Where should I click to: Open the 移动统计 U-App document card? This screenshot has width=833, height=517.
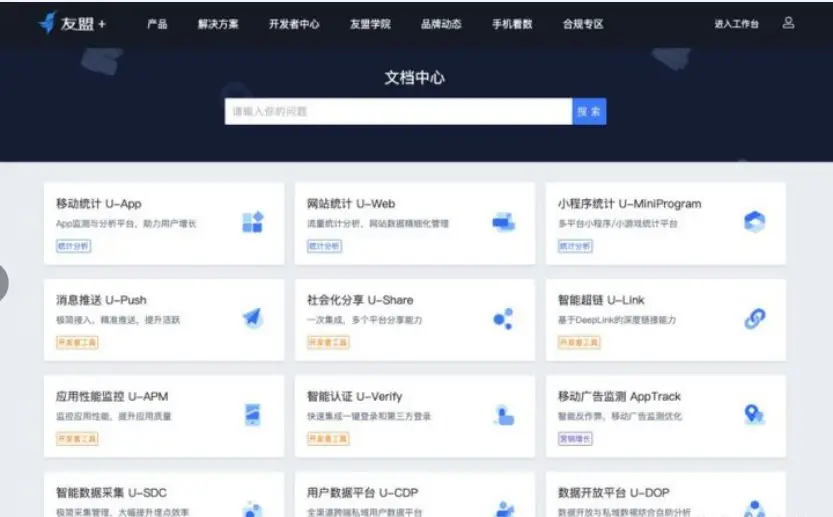click(x=164, y=224)
